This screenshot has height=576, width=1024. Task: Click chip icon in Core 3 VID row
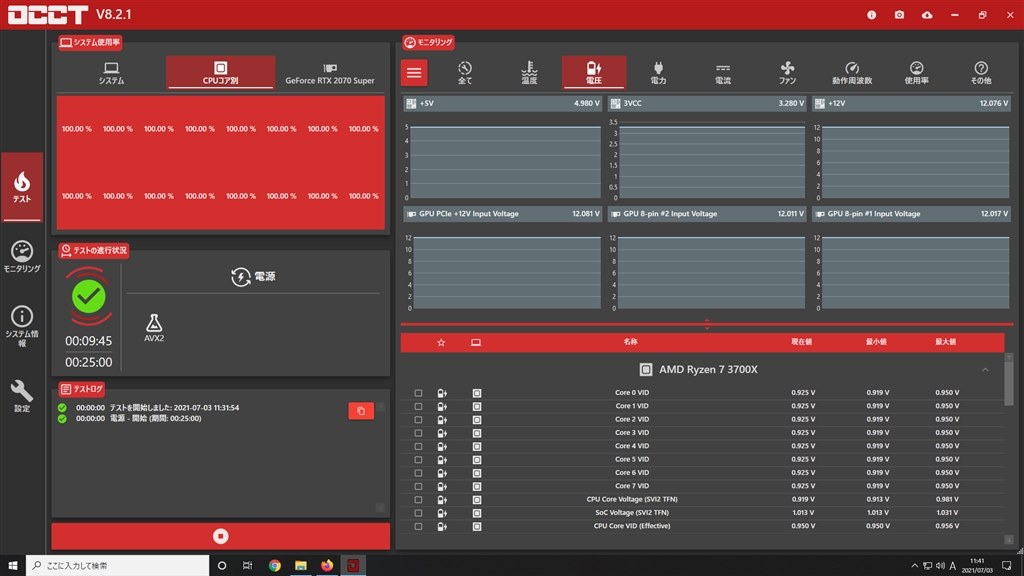tap(477, 433)
